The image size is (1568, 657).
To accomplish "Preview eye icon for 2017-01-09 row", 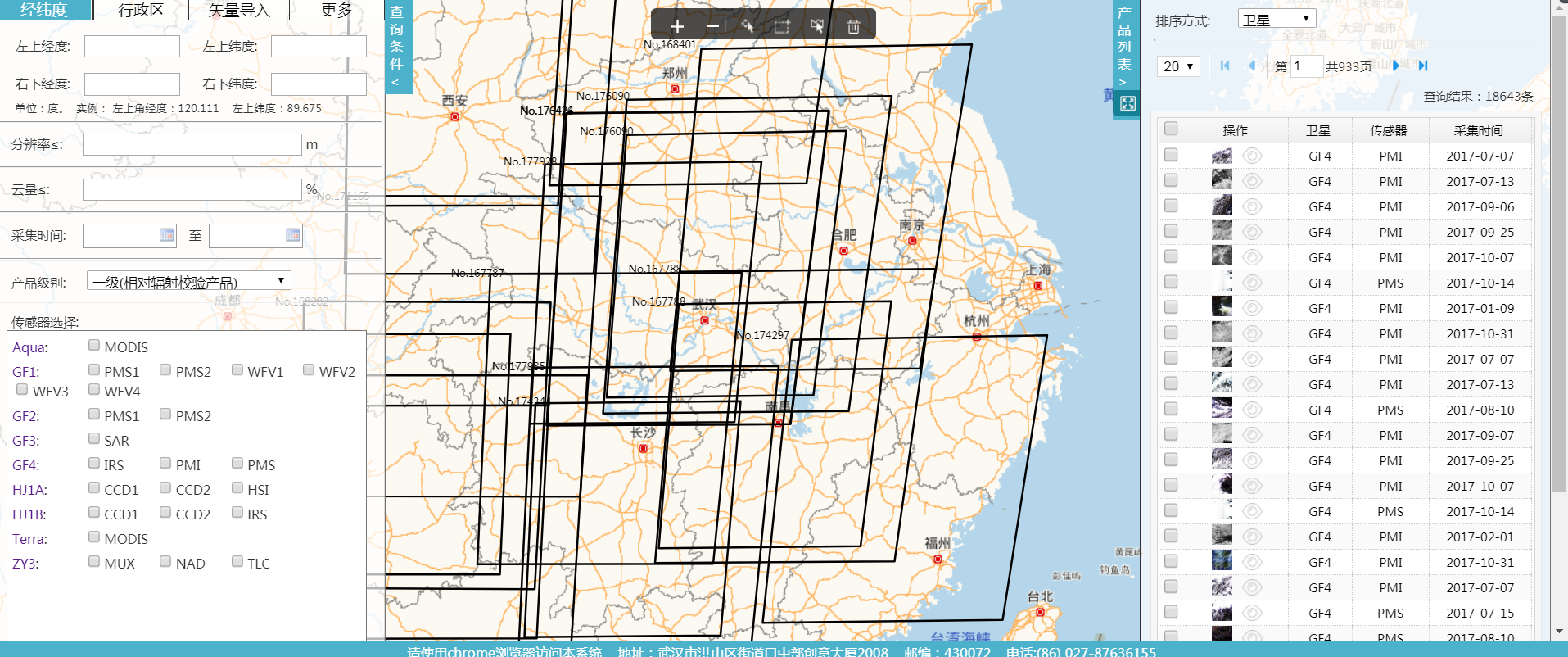I will [x=1252, y=308].
